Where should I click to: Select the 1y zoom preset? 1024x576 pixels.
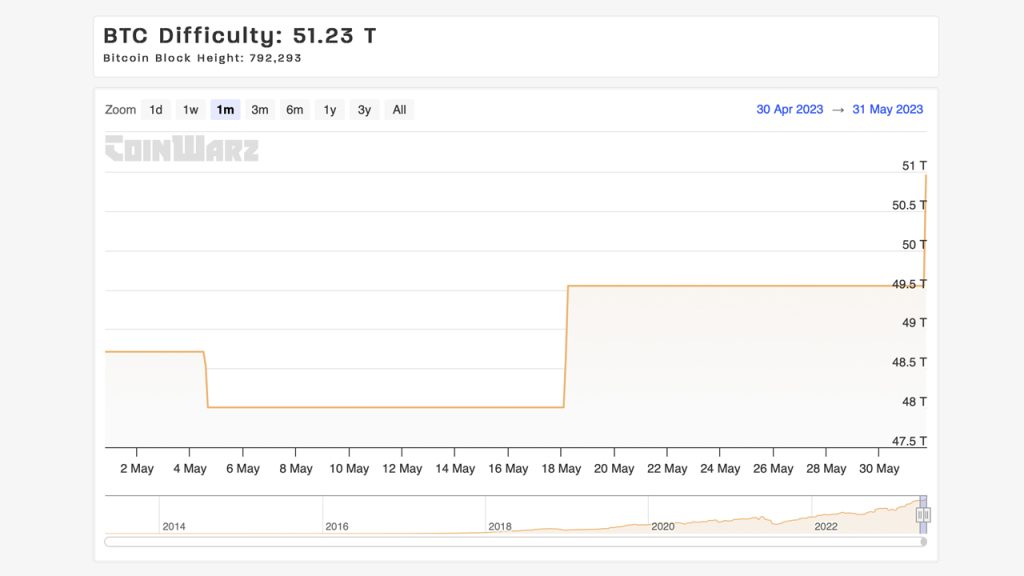(x=329, y=109)
